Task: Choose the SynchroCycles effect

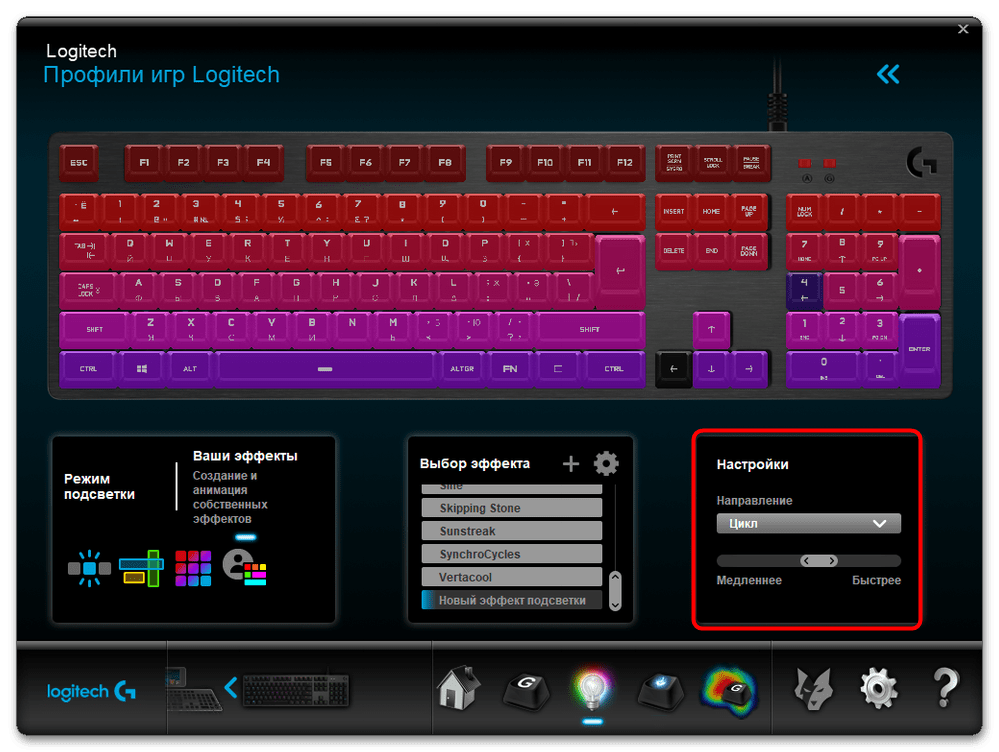Action: (x=512, y=554)
